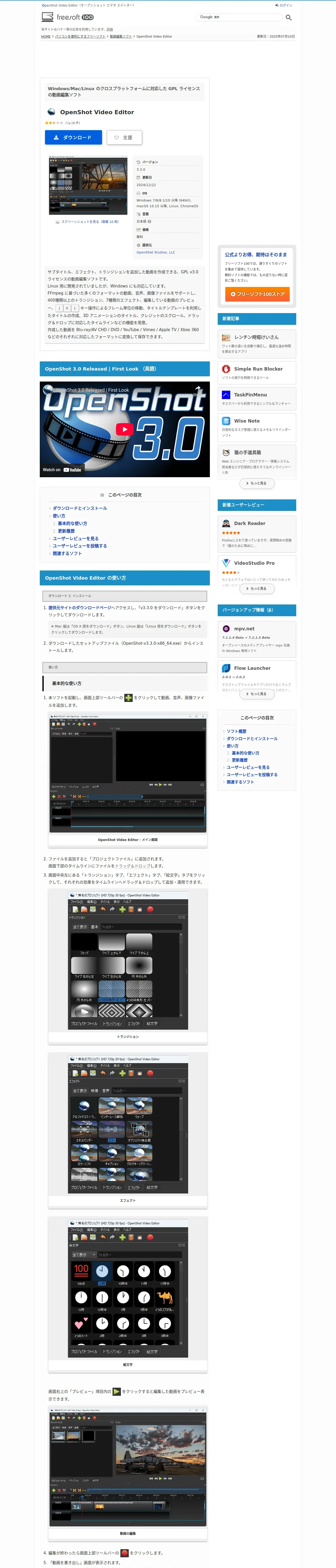336x1568 pixels.
Task: Expand もっと見る under 新着記事
Action: (x=257, y=483)
